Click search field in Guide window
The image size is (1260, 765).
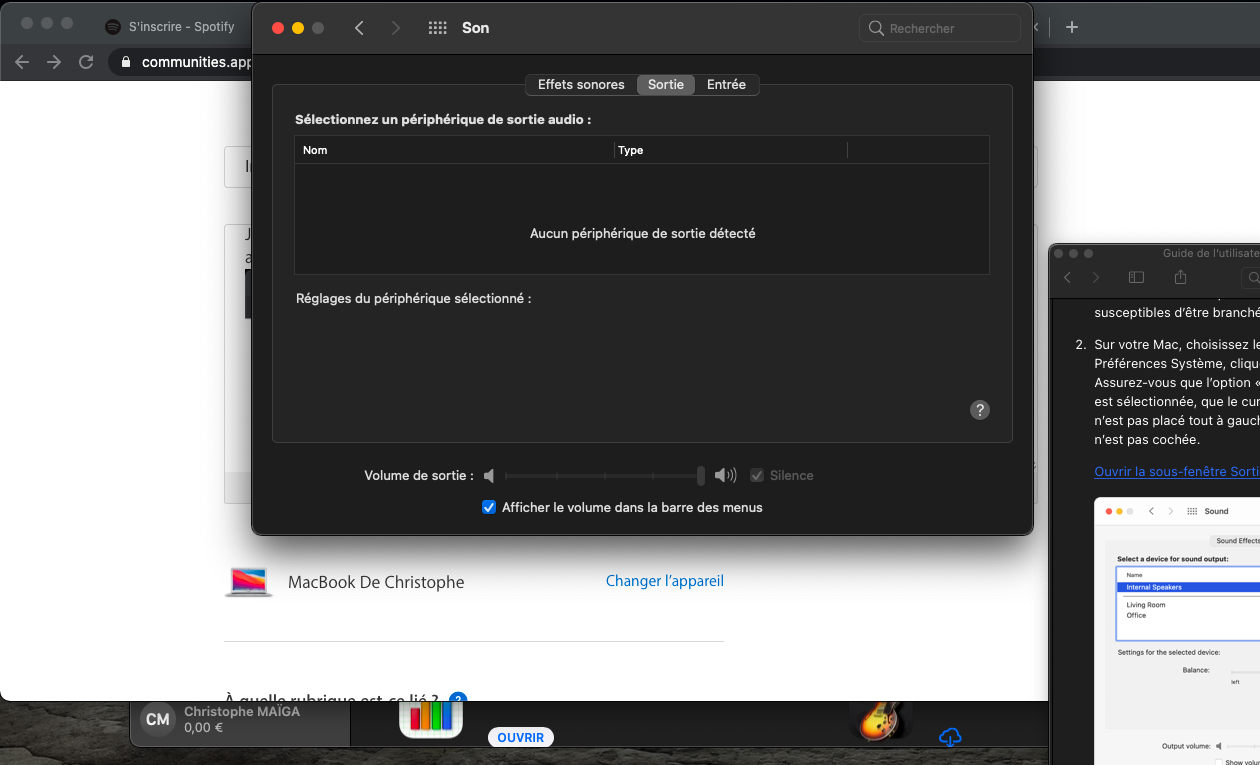click(1250, 277)
